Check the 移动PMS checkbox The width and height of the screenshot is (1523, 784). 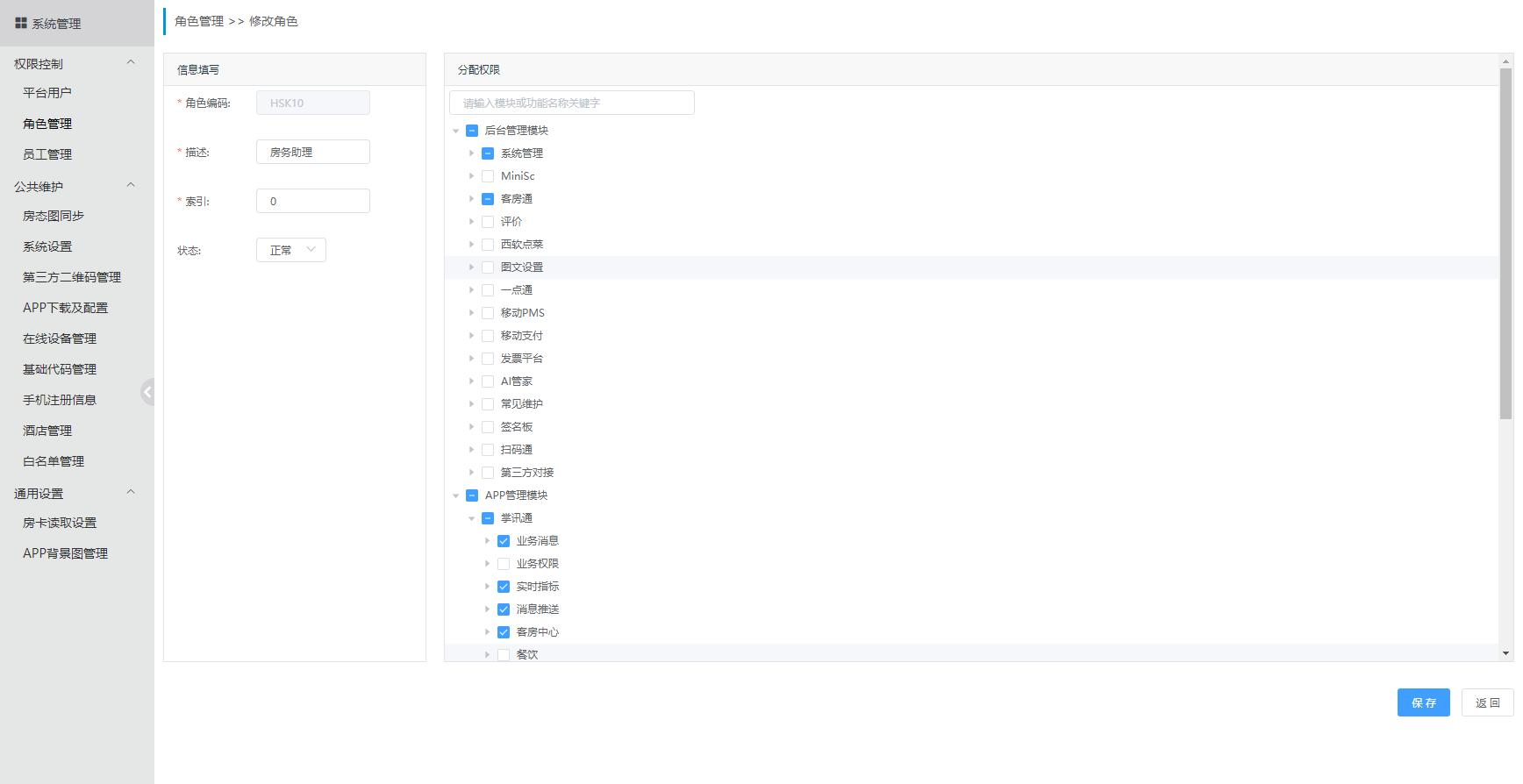pyautogui.click(x=488, y=313)
